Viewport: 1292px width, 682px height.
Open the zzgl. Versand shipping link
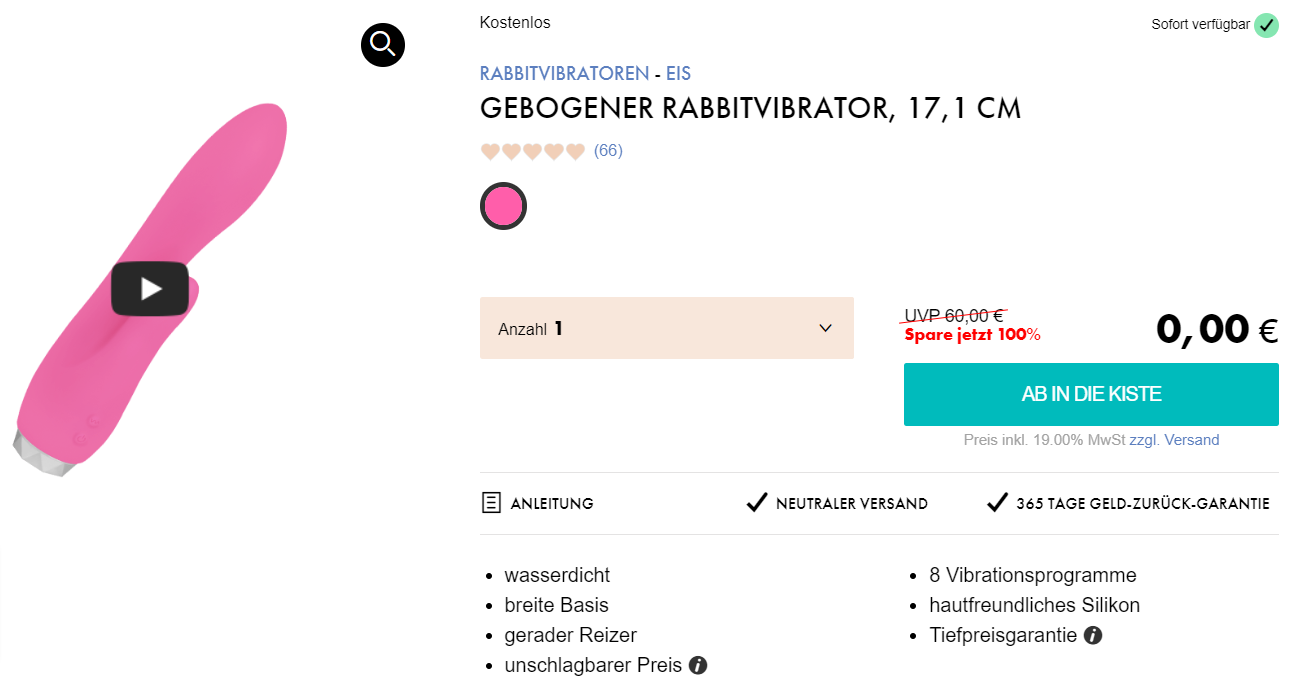(1174, 440)
